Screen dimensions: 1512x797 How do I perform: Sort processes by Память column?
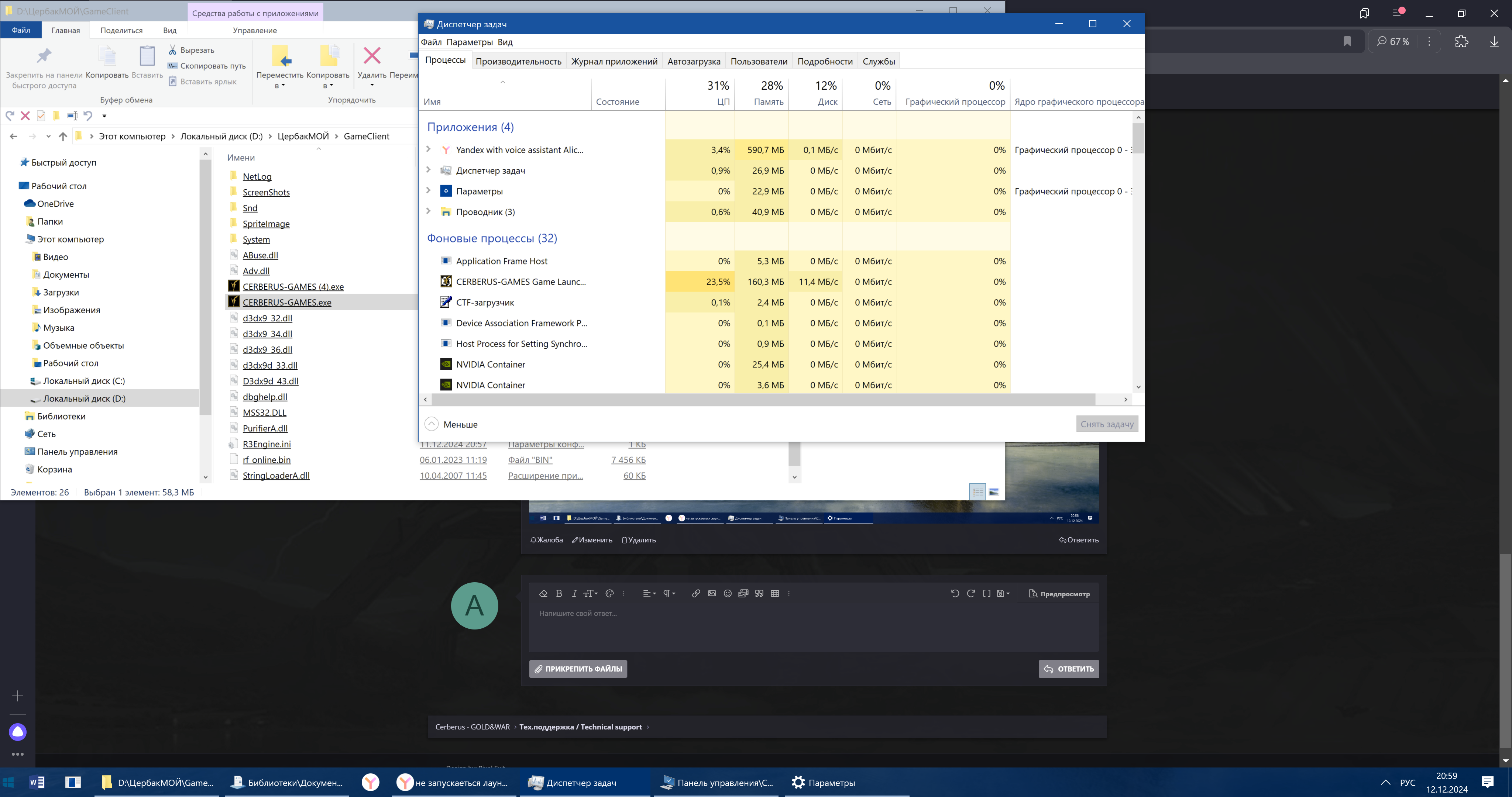[x=761, y=94]
